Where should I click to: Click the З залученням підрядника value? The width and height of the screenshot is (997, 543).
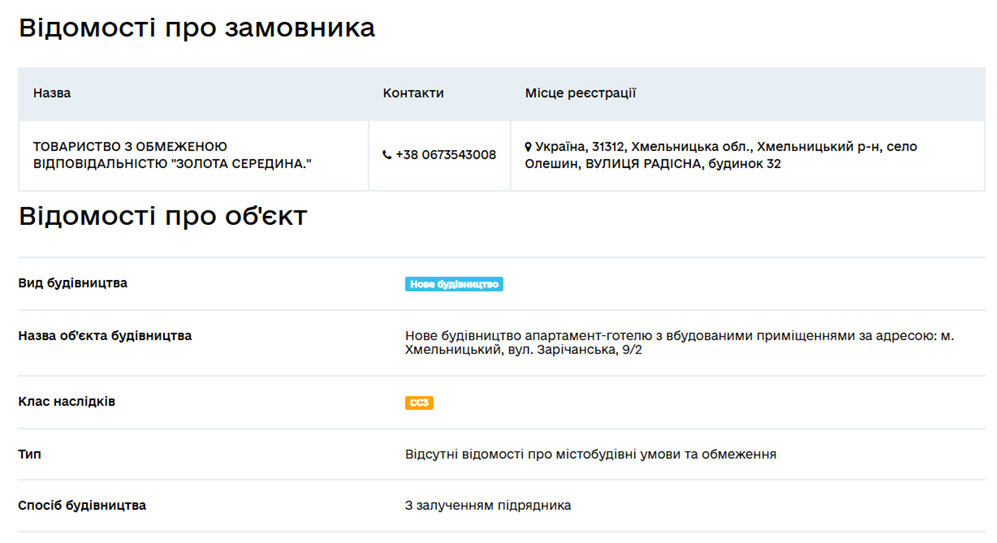click(x=488, y=505)
